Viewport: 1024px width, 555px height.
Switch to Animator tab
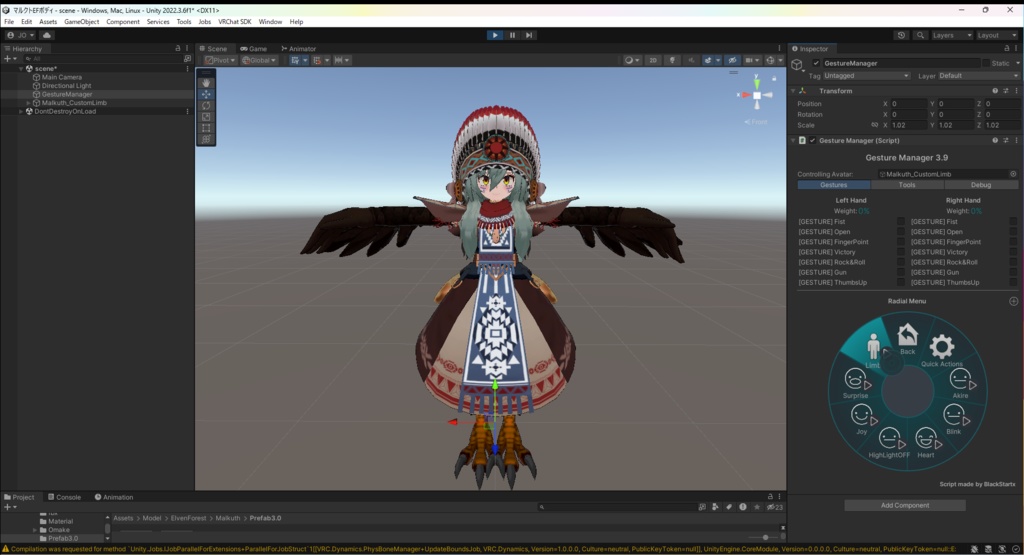tap(298, 48)
